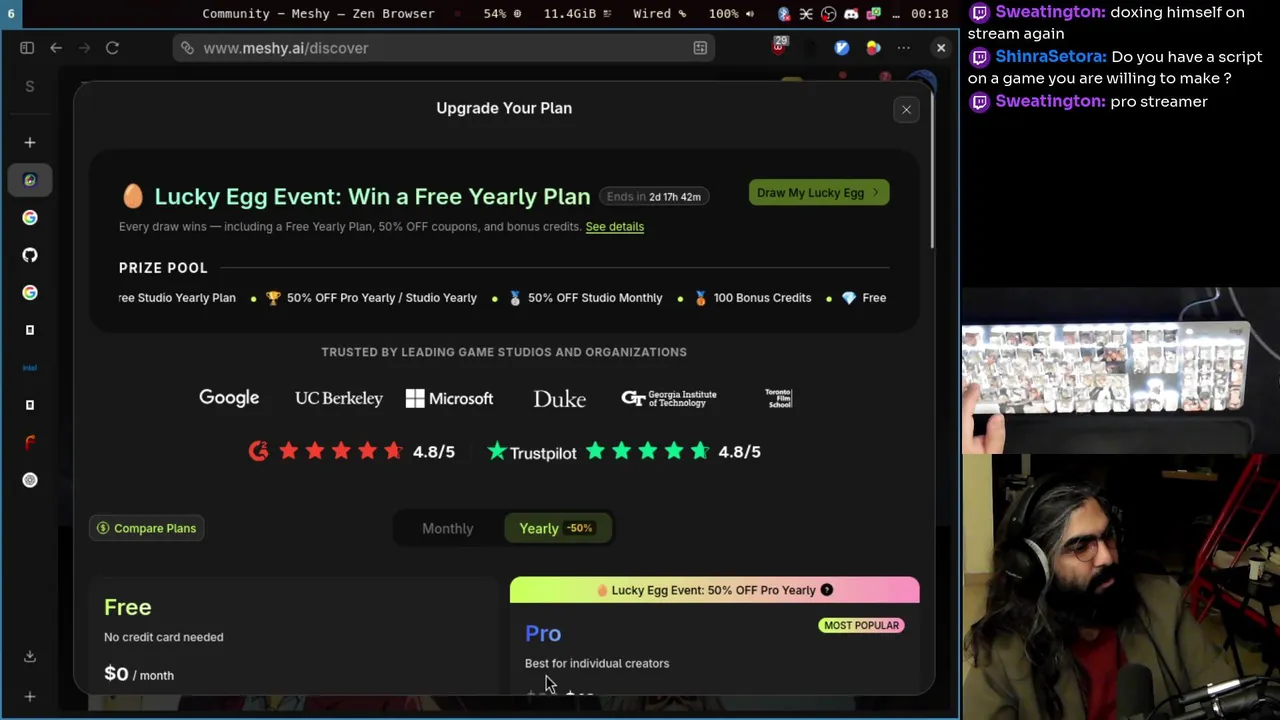This screenshot has width=1280, height=720.
Task: Go back with the browser back arrow
Action: click(x=56, y=48)
